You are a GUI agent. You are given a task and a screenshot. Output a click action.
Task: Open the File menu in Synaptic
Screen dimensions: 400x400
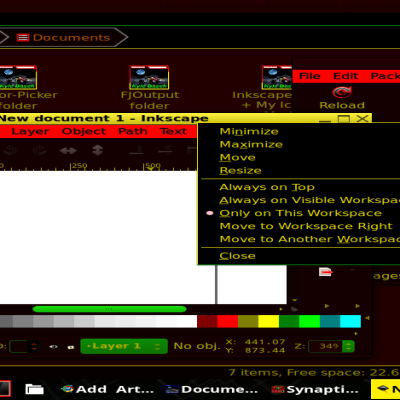(x=310, y=76)
